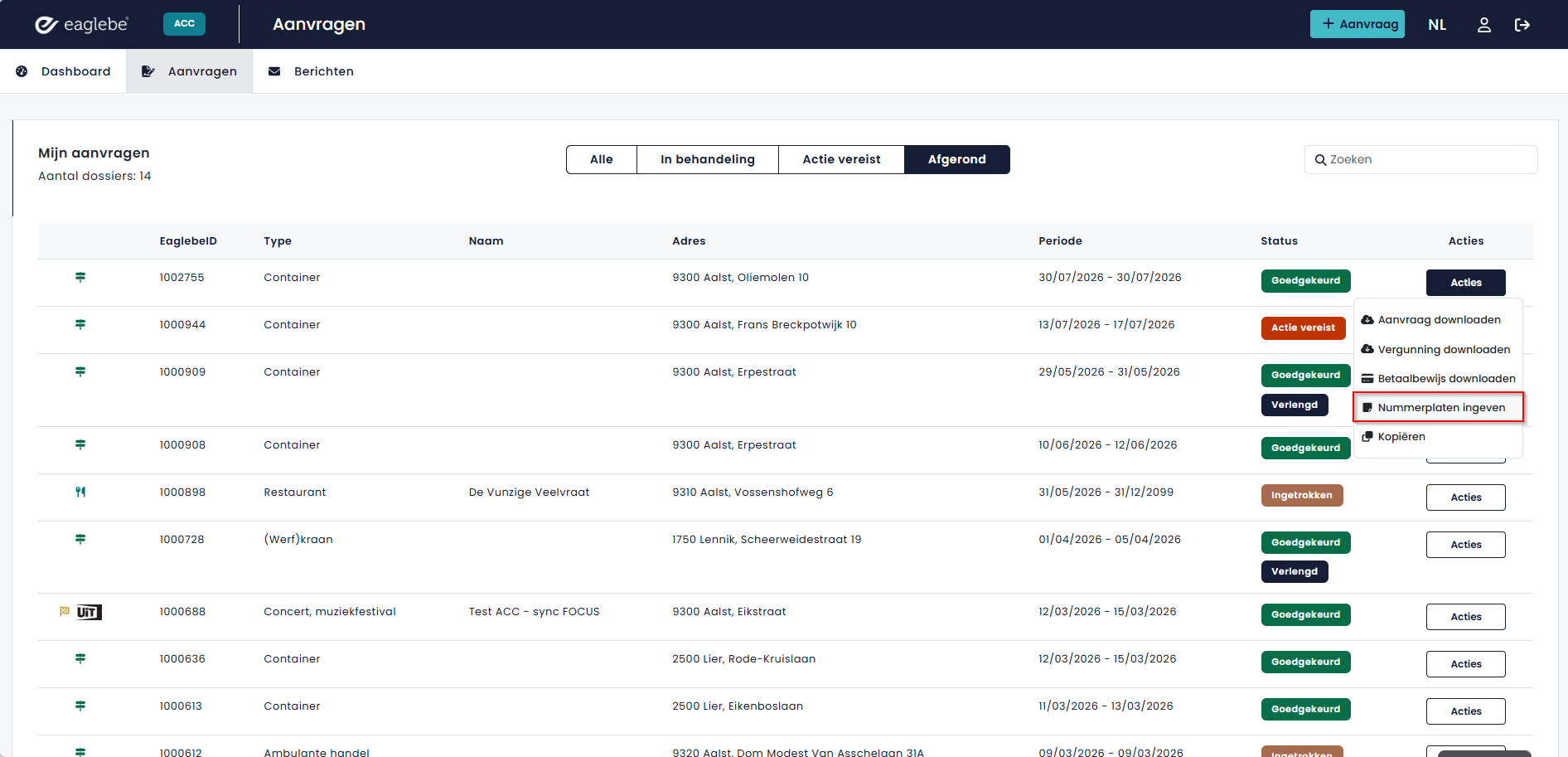1568x757 pixels.
Task: Choose Nummerplaten ingeven from menu
Action: pyautogui.click(x=1438, y=408)
